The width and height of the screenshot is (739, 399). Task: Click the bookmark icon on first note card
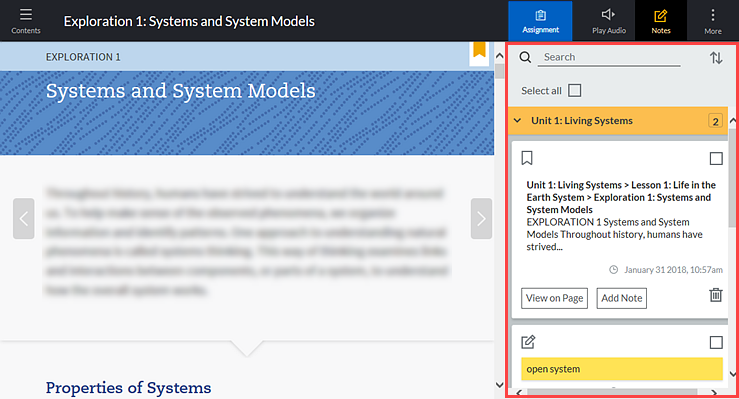(527, 158)
